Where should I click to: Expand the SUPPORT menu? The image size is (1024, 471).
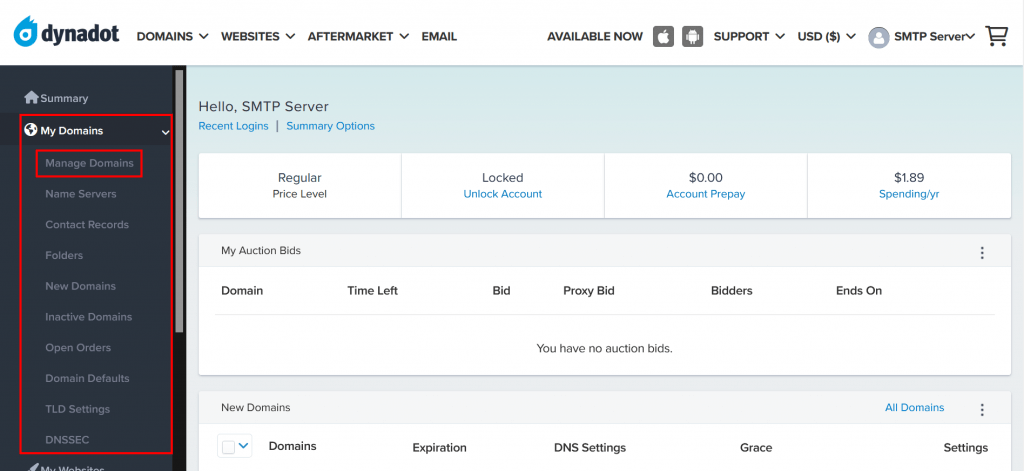(x=749, y=37)
